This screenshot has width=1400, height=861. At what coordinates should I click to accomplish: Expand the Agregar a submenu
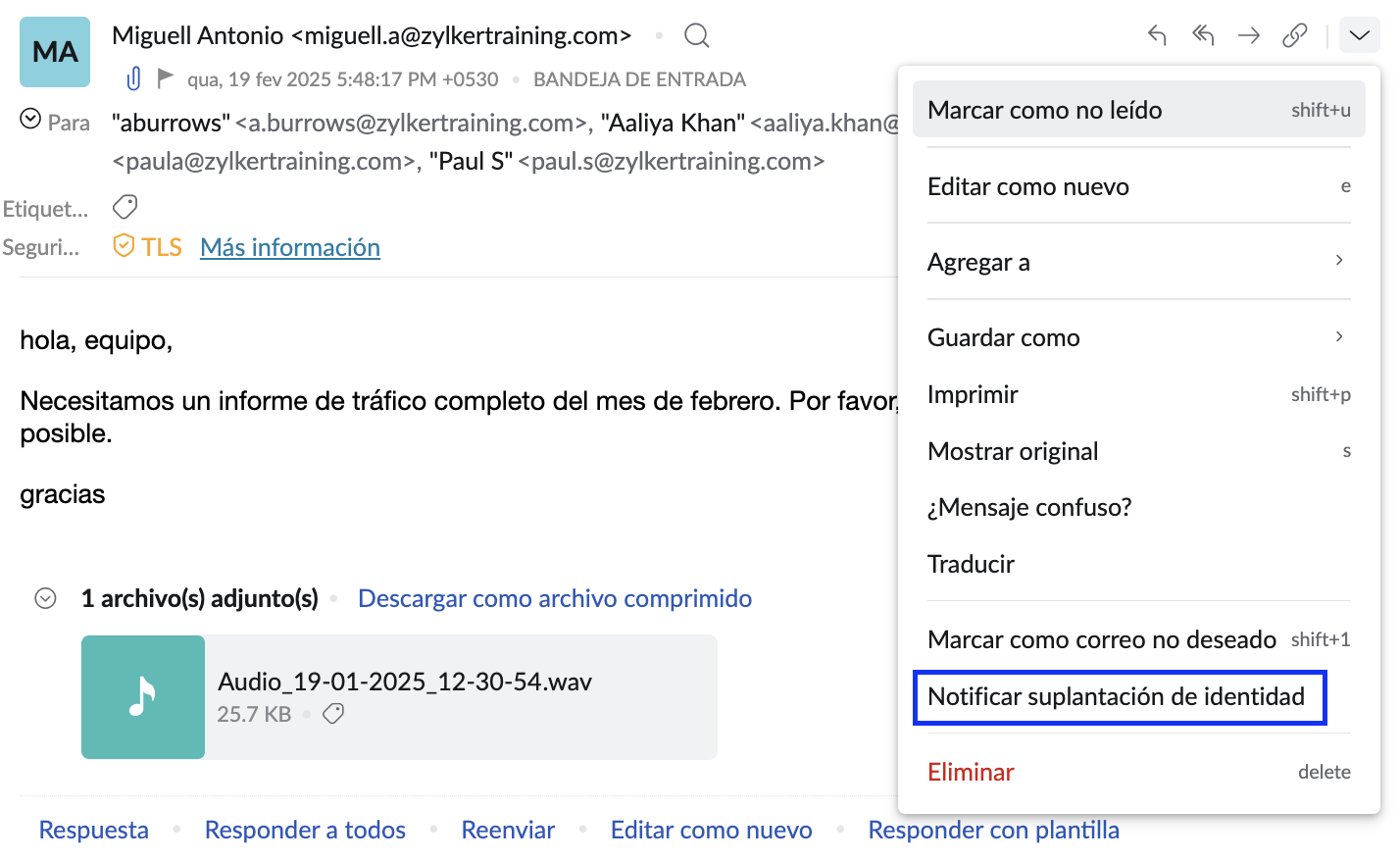pyautogui.click(x=1138, y=262)
